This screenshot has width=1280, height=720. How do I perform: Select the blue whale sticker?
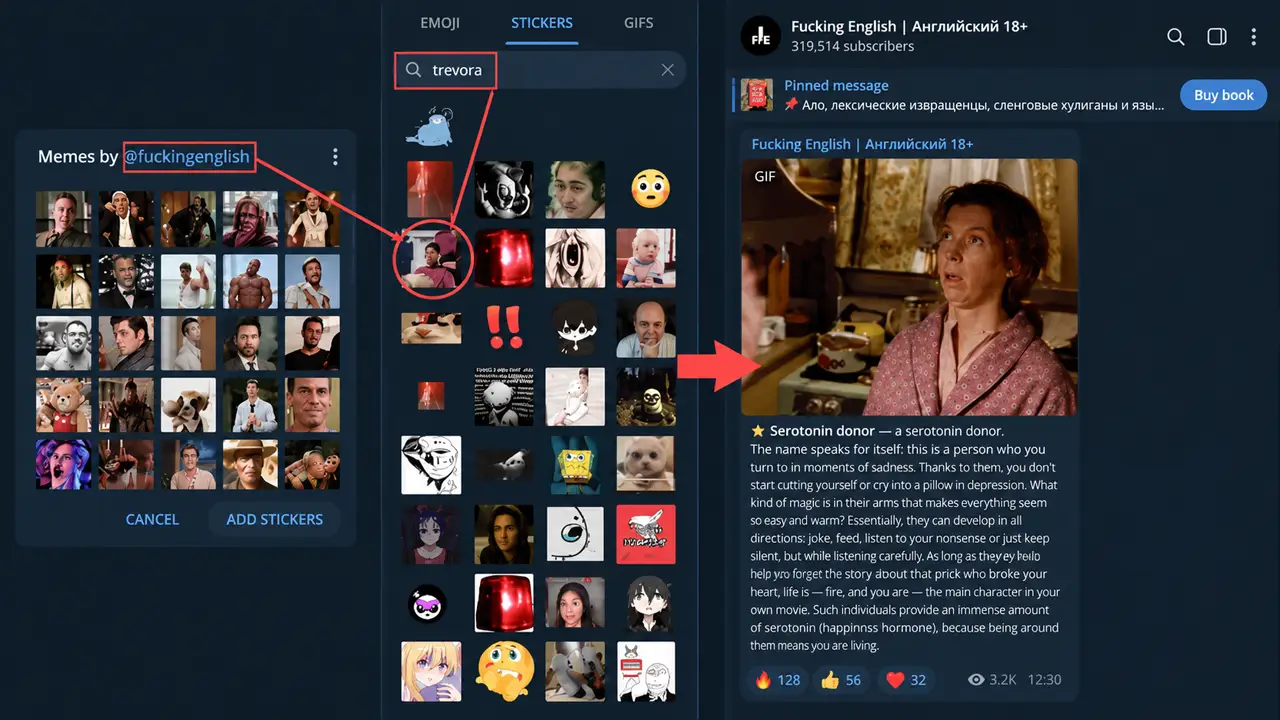tap(431, 126)
